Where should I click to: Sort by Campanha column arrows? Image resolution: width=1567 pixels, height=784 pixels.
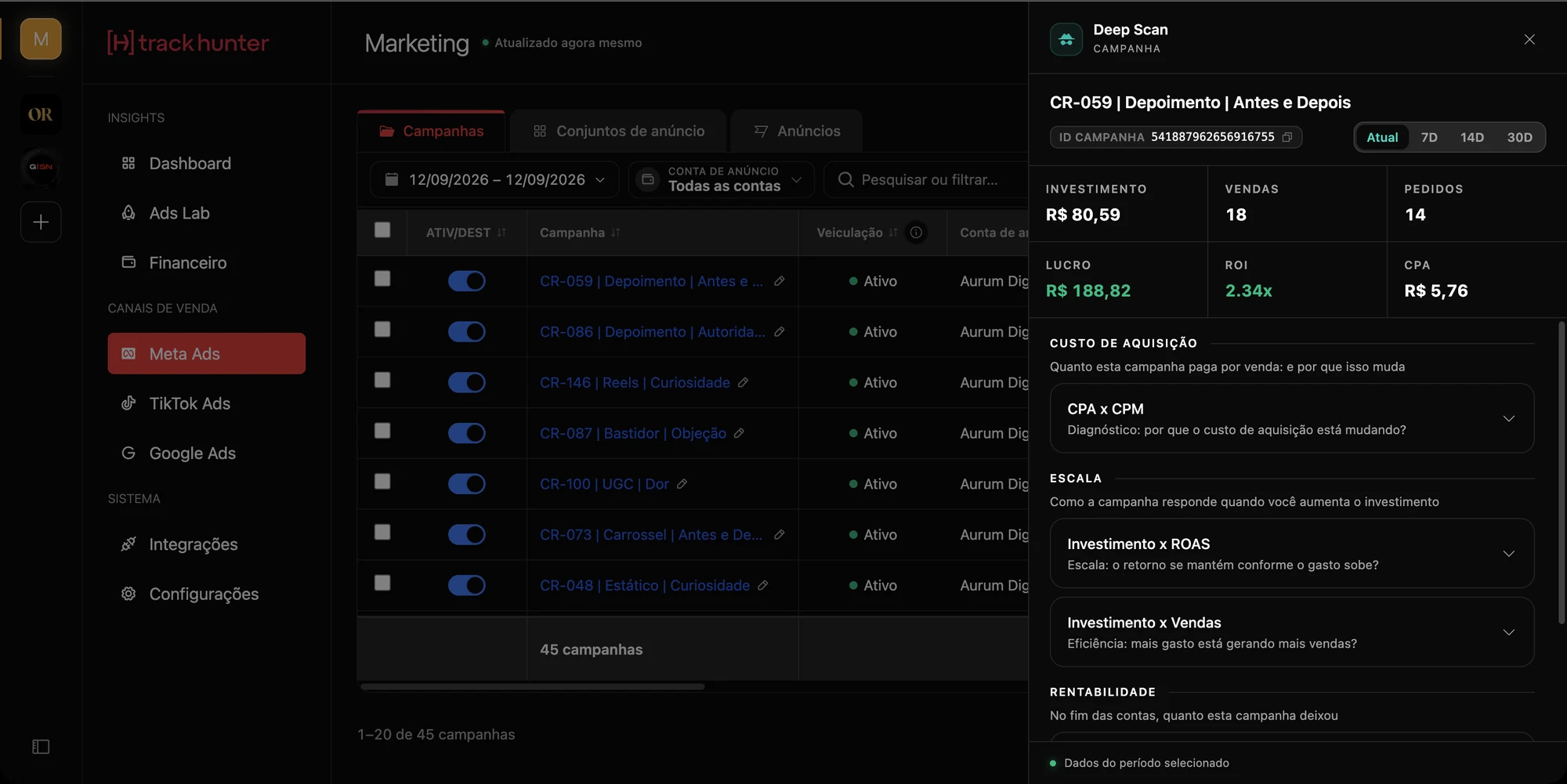pos(616,233)
